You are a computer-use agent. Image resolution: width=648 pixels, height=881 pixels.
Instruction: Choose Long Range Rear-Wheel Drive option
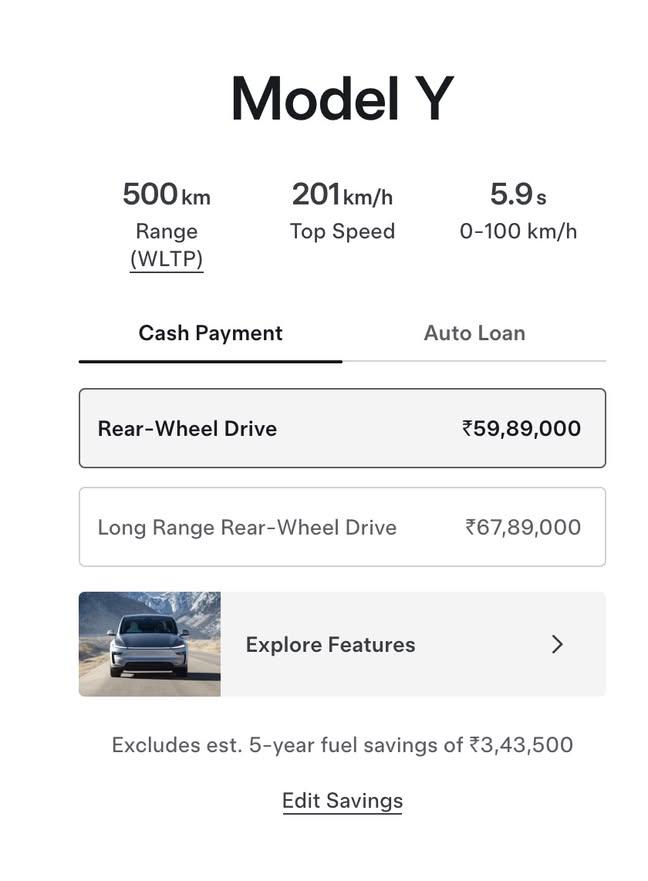pos(342,527)
